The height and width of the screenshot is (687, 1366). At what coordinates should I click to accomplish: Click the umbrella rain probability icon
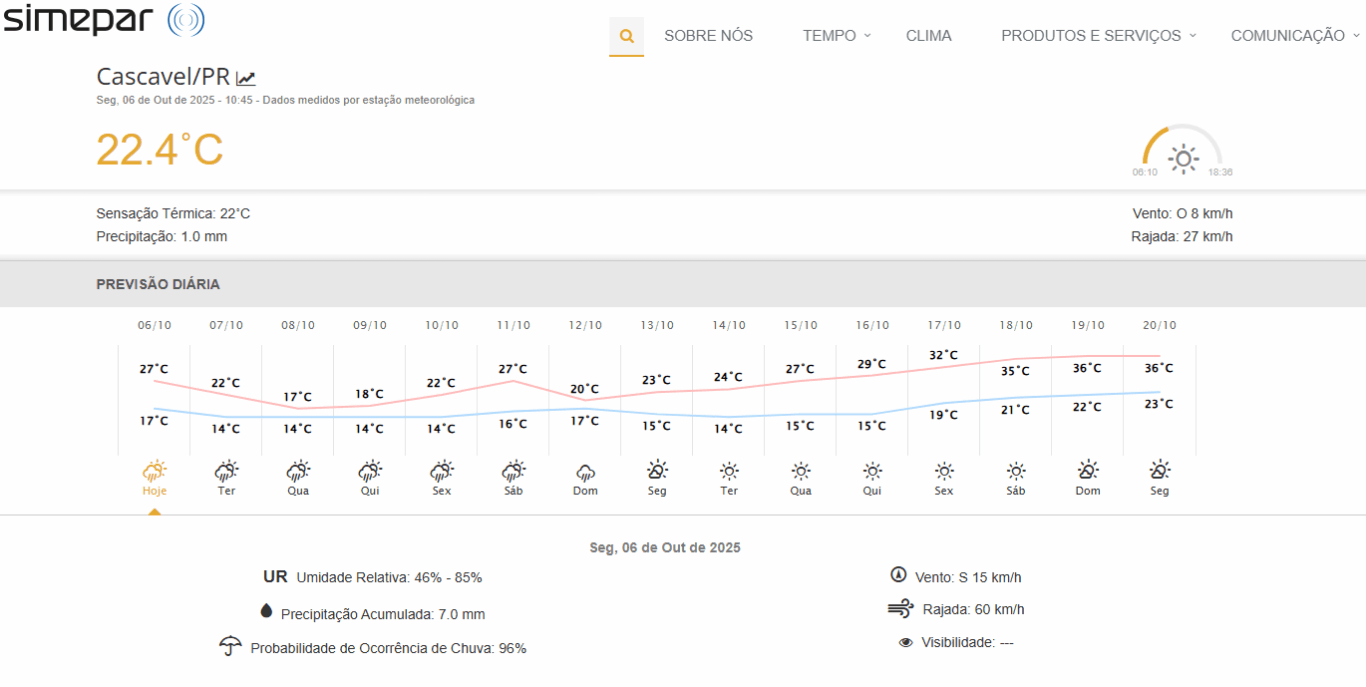[x=230, y=646]
